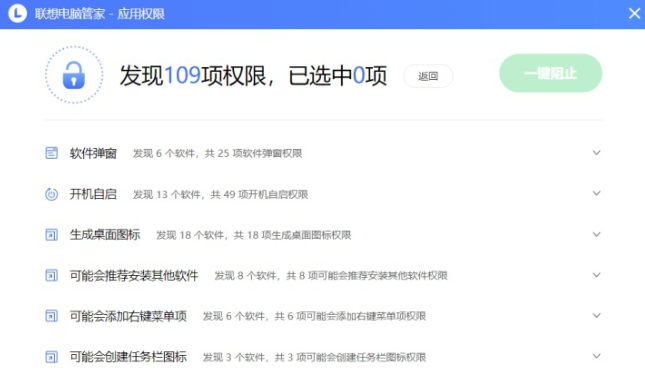Click the 可能会推荐安装其他软件 row icon
The image size is (645, 390).
point(51,275)
